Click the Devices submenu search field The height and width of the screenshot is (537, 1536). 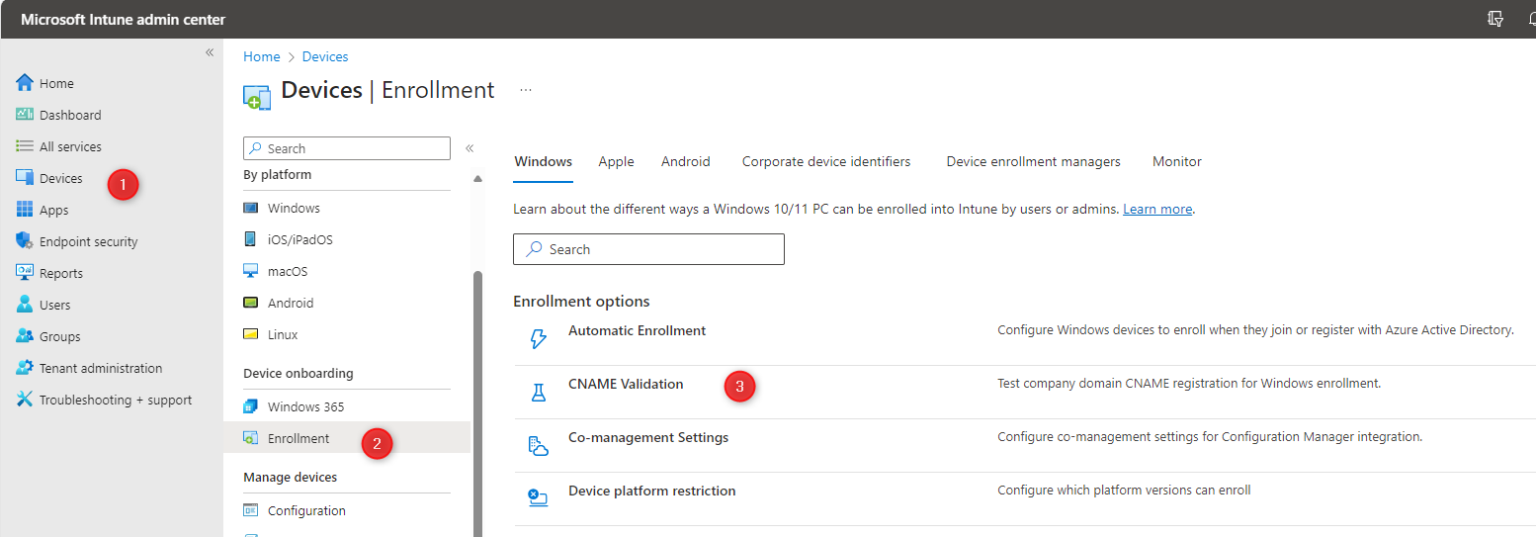pos(347,148)
